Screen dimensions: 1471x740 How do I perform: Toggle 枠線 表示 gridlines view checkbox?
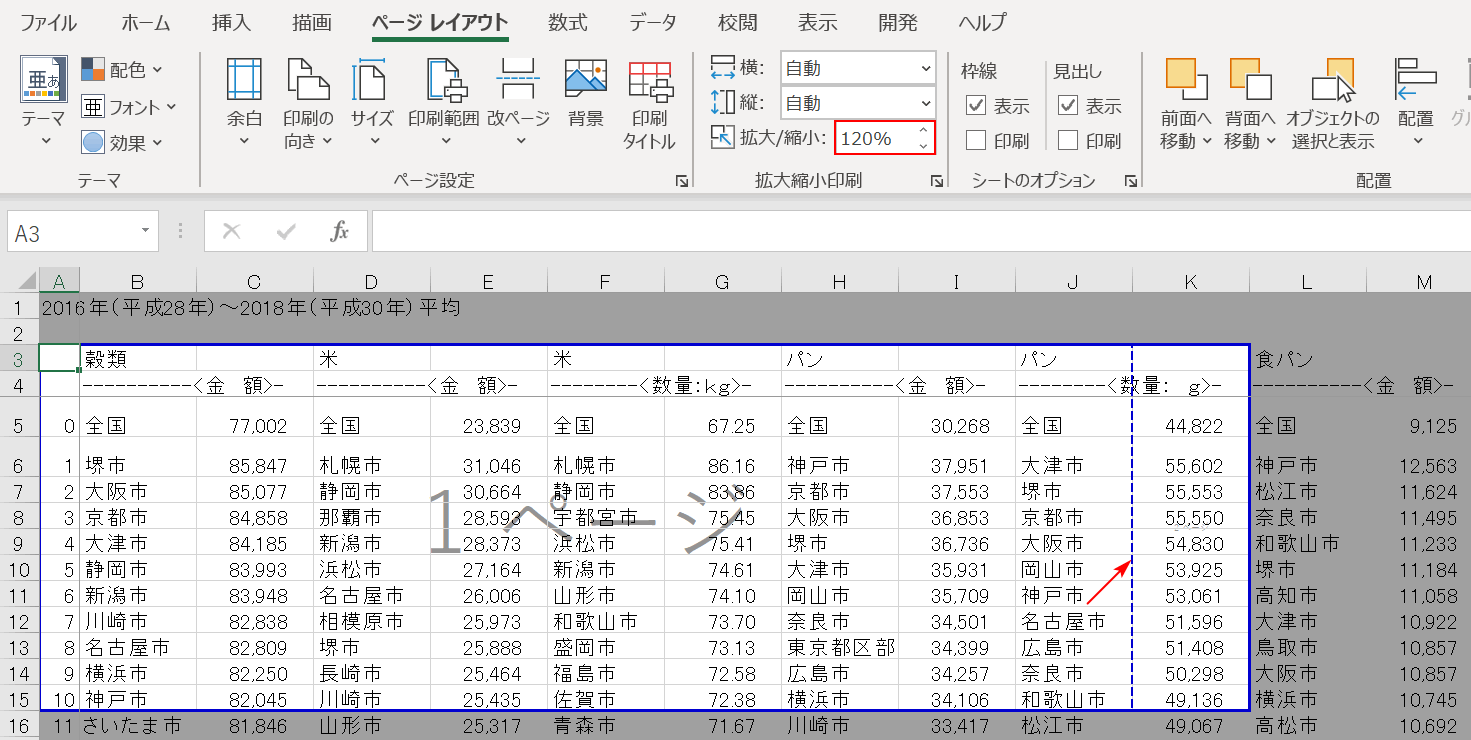(976, 106)
